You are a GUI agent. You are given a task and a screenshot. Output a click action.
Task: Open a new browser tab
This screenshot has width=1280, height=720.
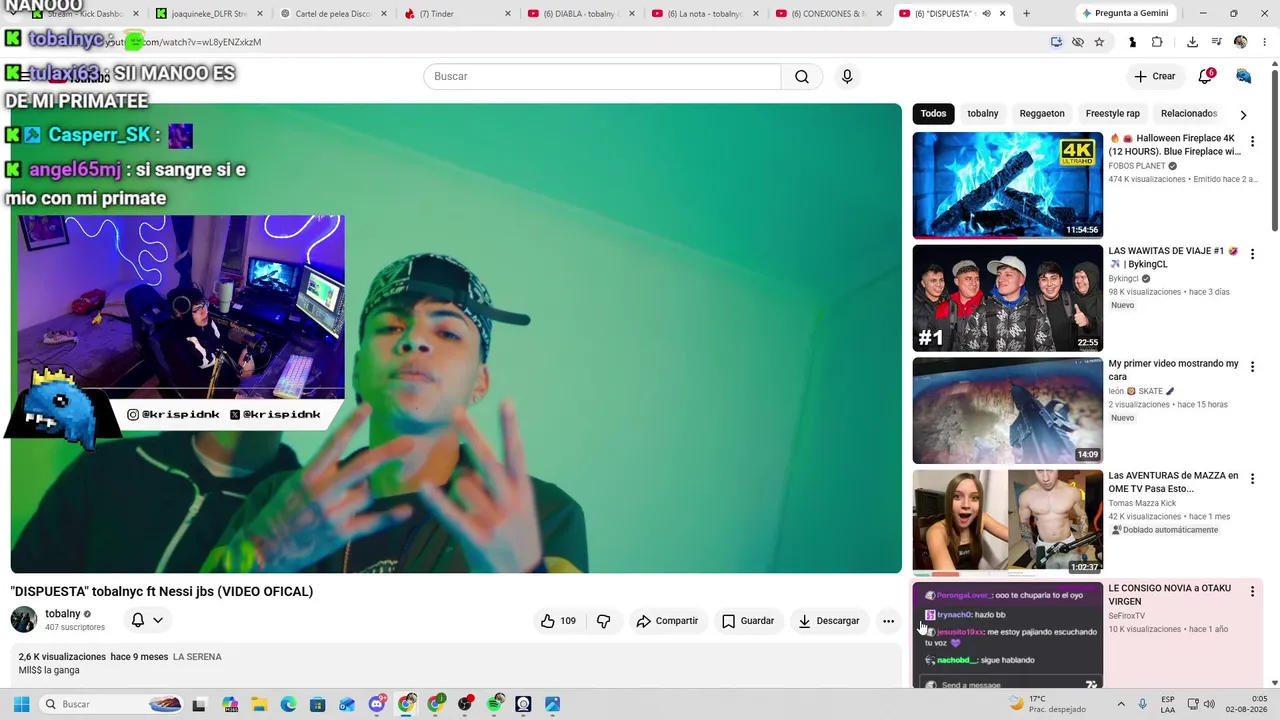tap(1026, 14)
